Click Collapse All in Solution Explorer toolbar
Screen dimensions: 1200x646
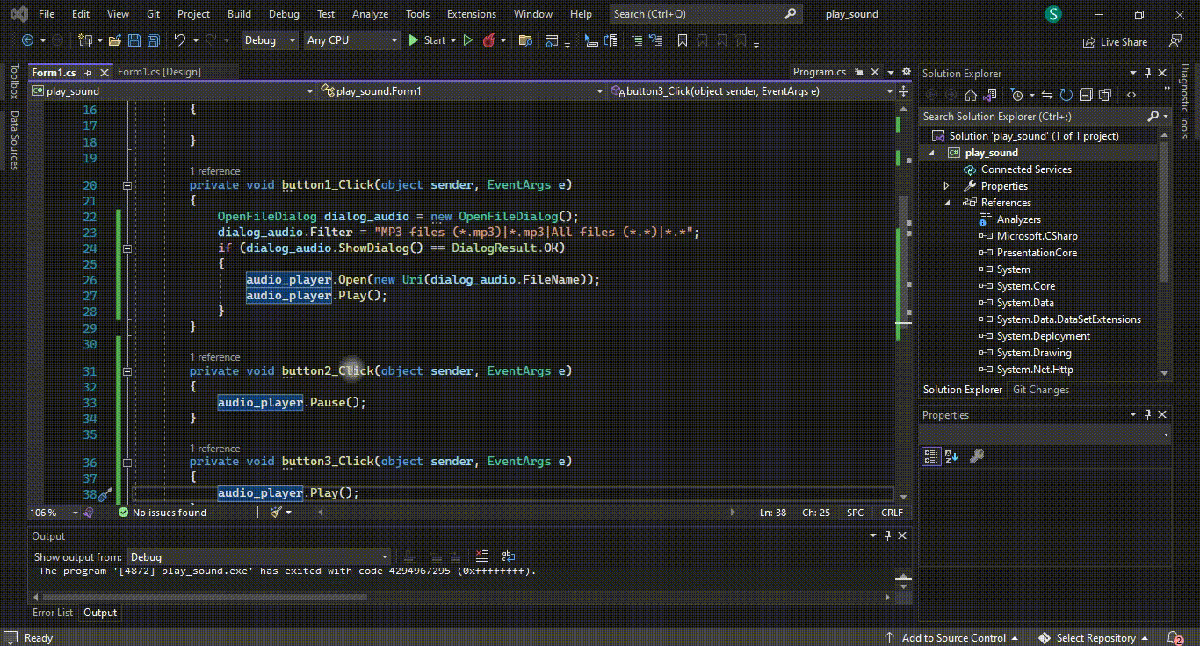click(x=1087, y=95)
